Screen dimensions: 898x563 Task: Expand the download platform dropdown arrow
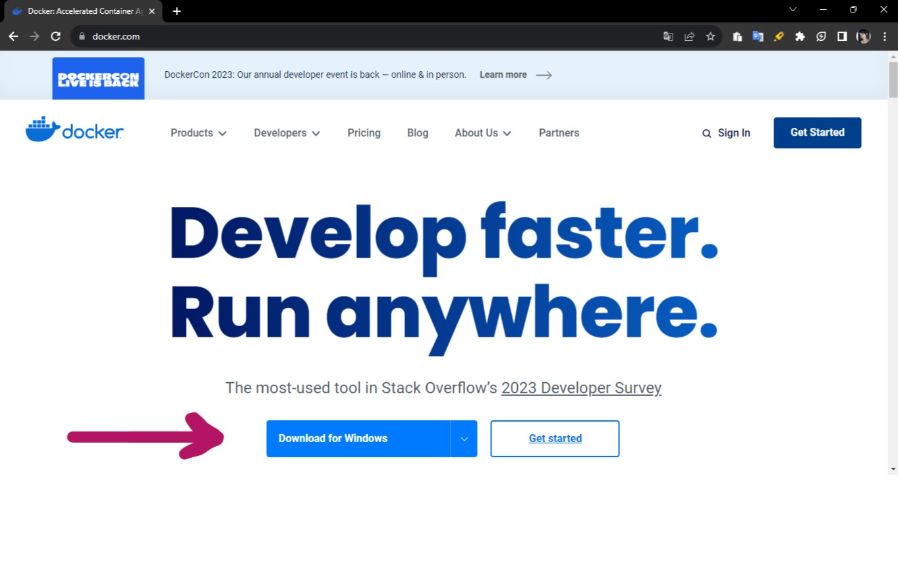pos(464,439)
